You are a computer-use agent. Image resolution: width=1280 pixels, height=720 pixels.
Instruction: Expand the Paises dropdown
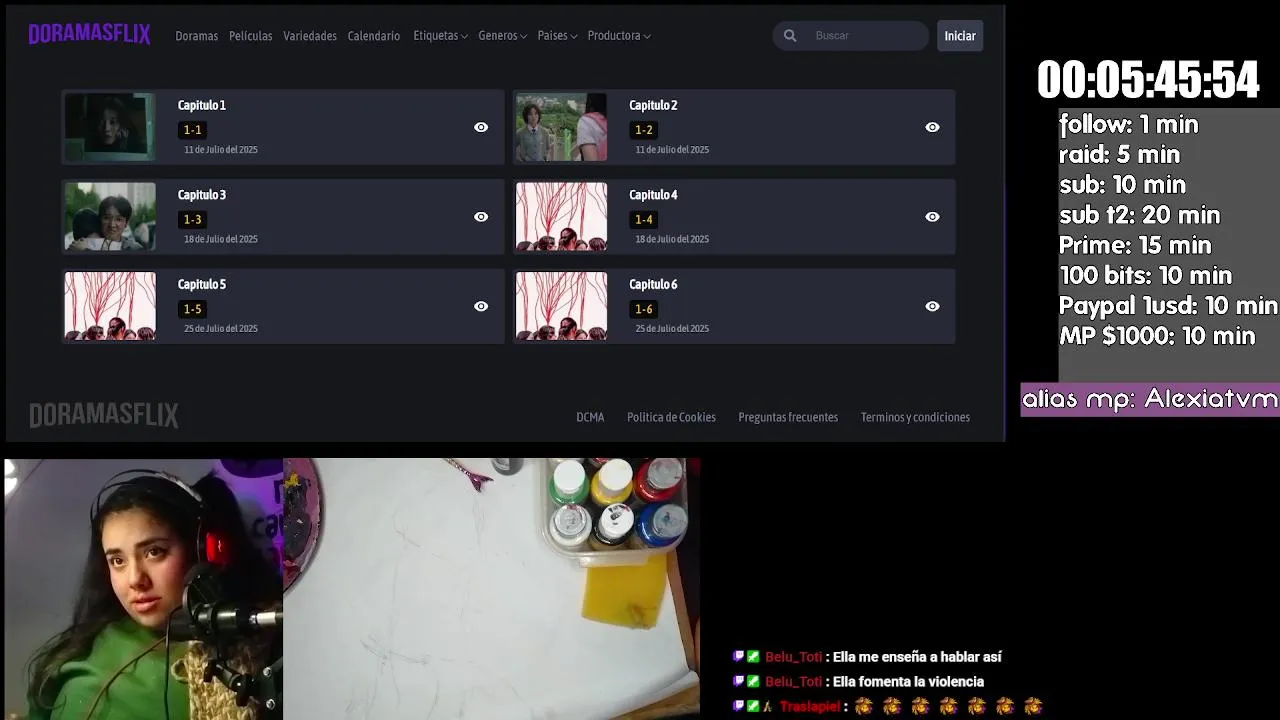pyautogui.click(x=557, y=36)
